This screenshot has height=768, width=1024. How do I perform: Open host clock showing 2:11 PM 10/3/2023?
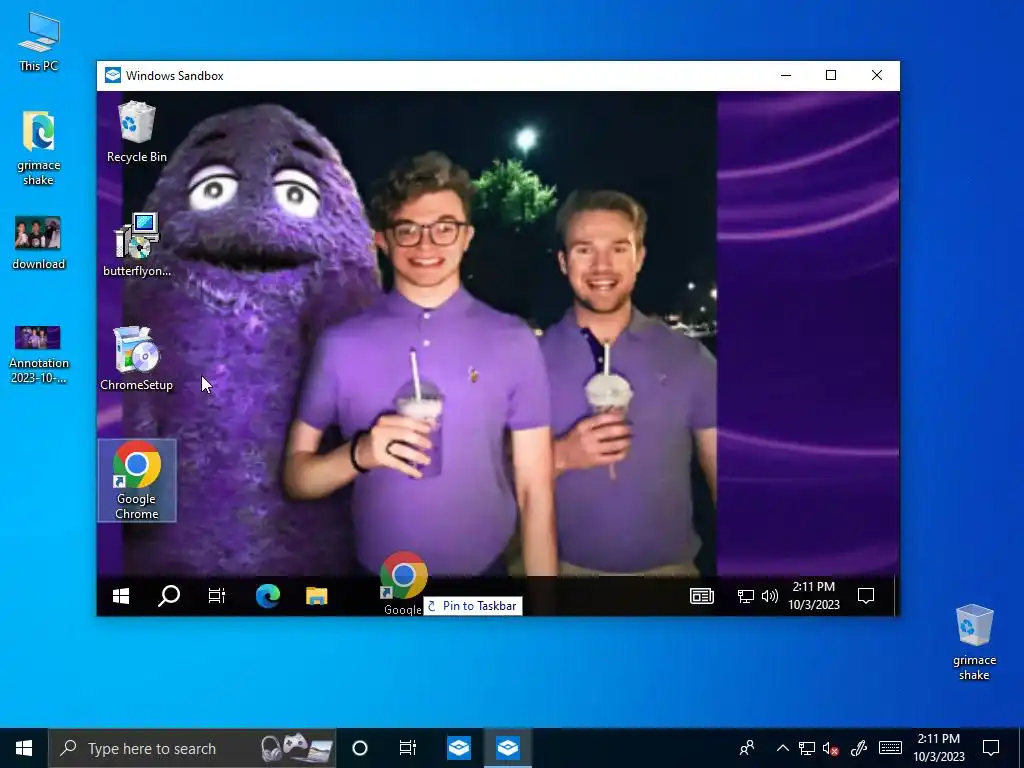(938, 748)
